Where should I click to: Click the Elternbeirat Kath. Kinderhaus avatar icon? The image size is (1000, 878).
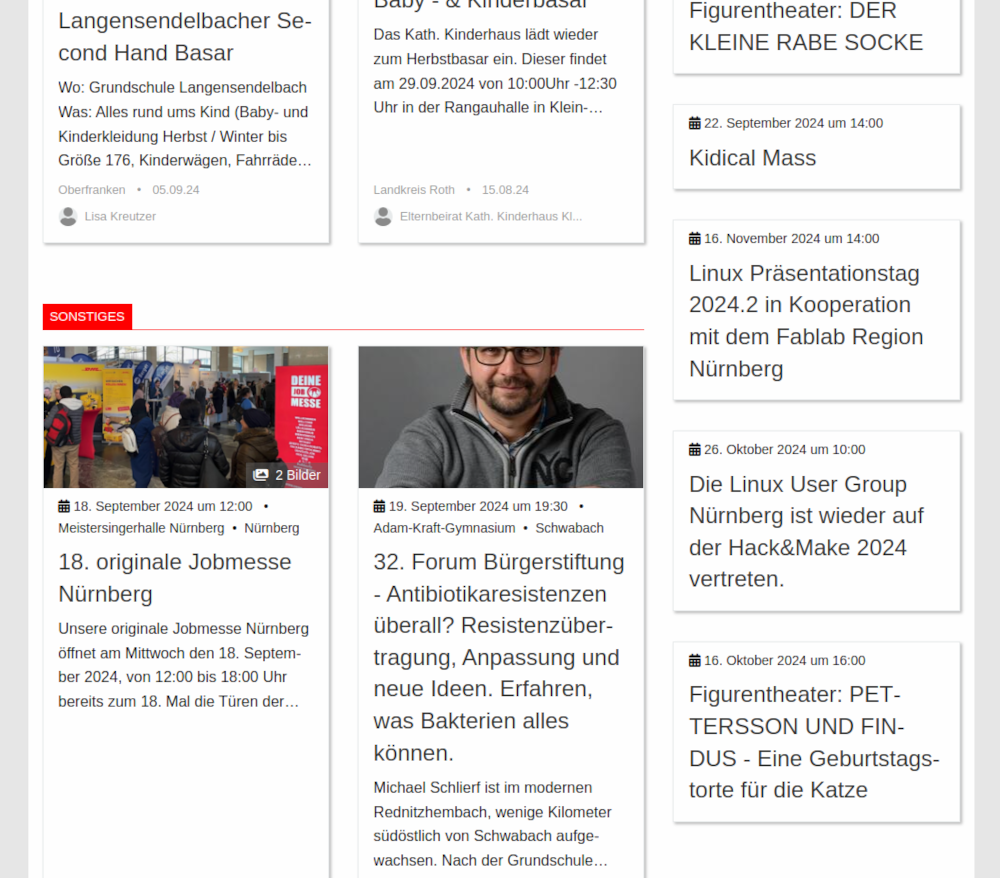[383, 217]
